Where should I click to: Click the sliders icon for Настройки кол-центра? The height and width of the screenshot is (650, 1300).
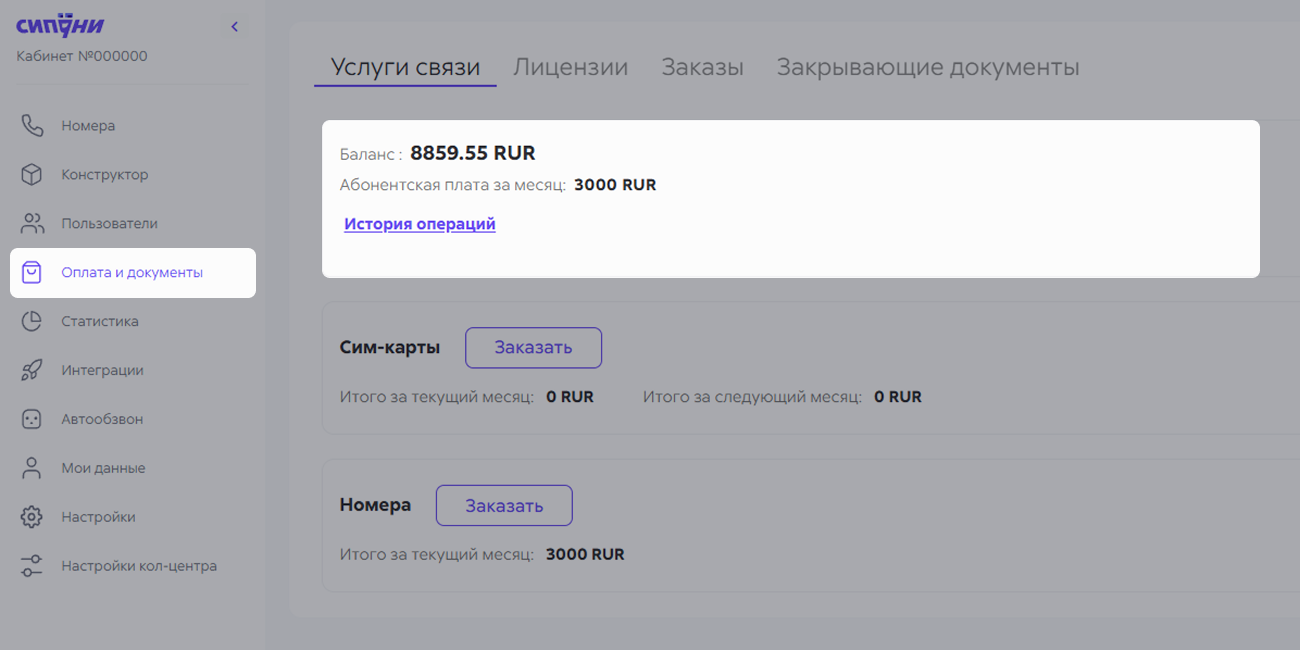pos(32,566)
